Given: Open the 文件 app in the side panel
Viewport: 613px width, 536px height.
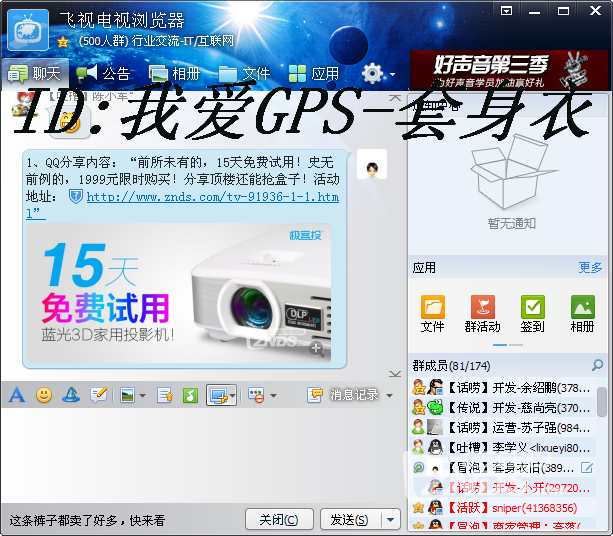Looking at the screenshot, I should [x=432, y=313].
